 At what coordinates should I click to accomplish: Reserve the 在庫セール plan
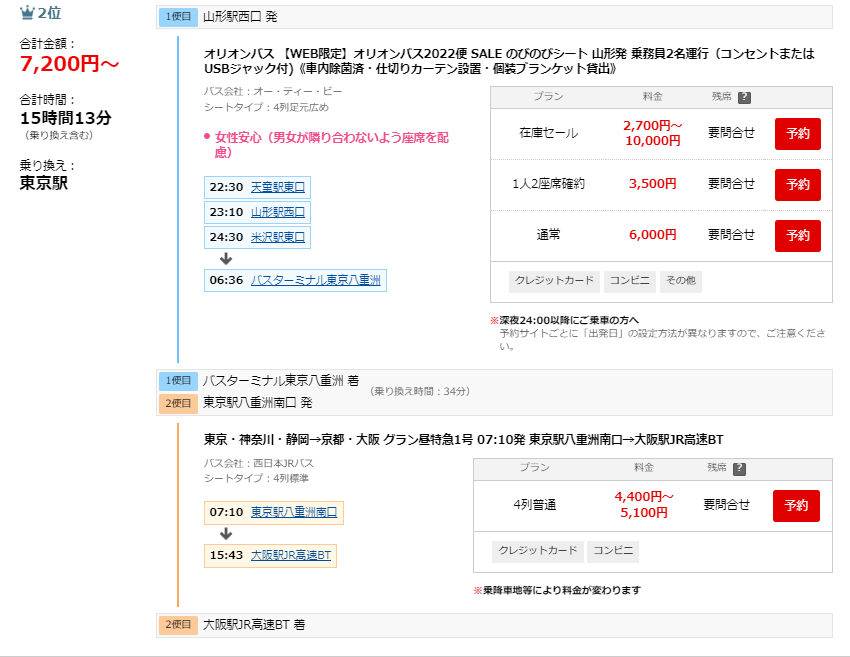(x=797, y=133)
